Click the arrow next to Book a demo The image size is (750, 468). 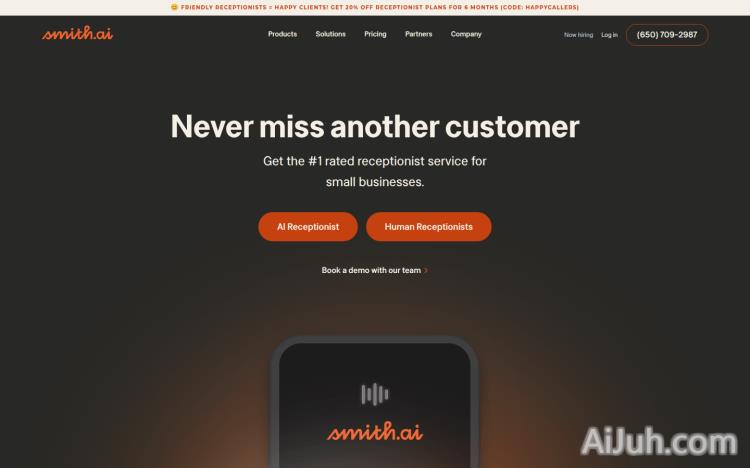426,270
